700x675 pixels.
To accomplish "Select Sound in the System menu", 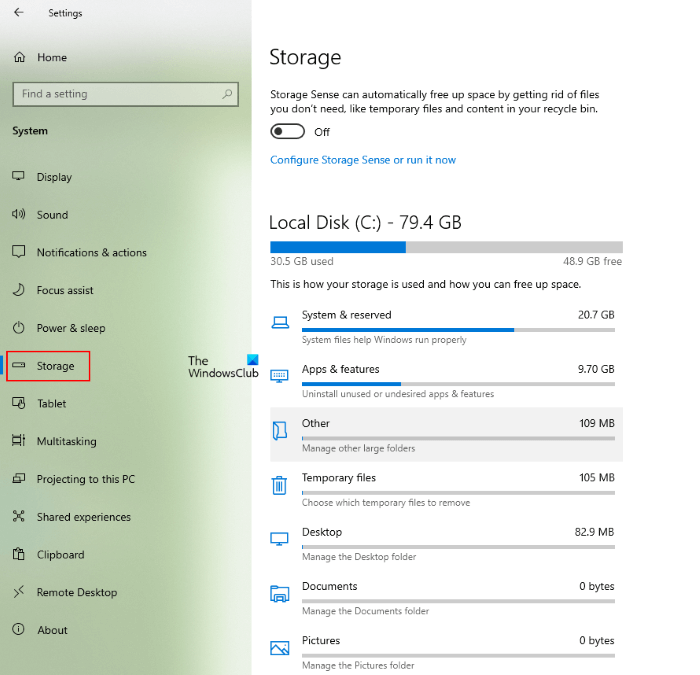I will tap(52, 215).
